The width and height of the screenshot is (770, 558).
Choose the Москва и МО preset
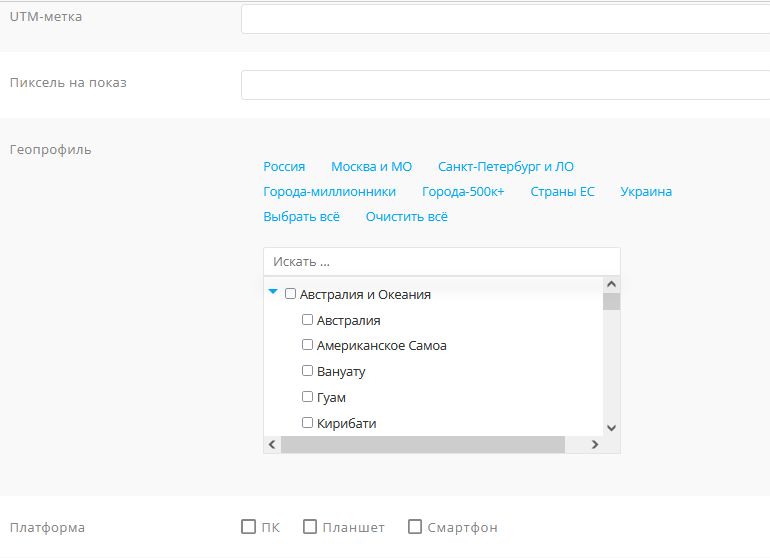(371, 167)
